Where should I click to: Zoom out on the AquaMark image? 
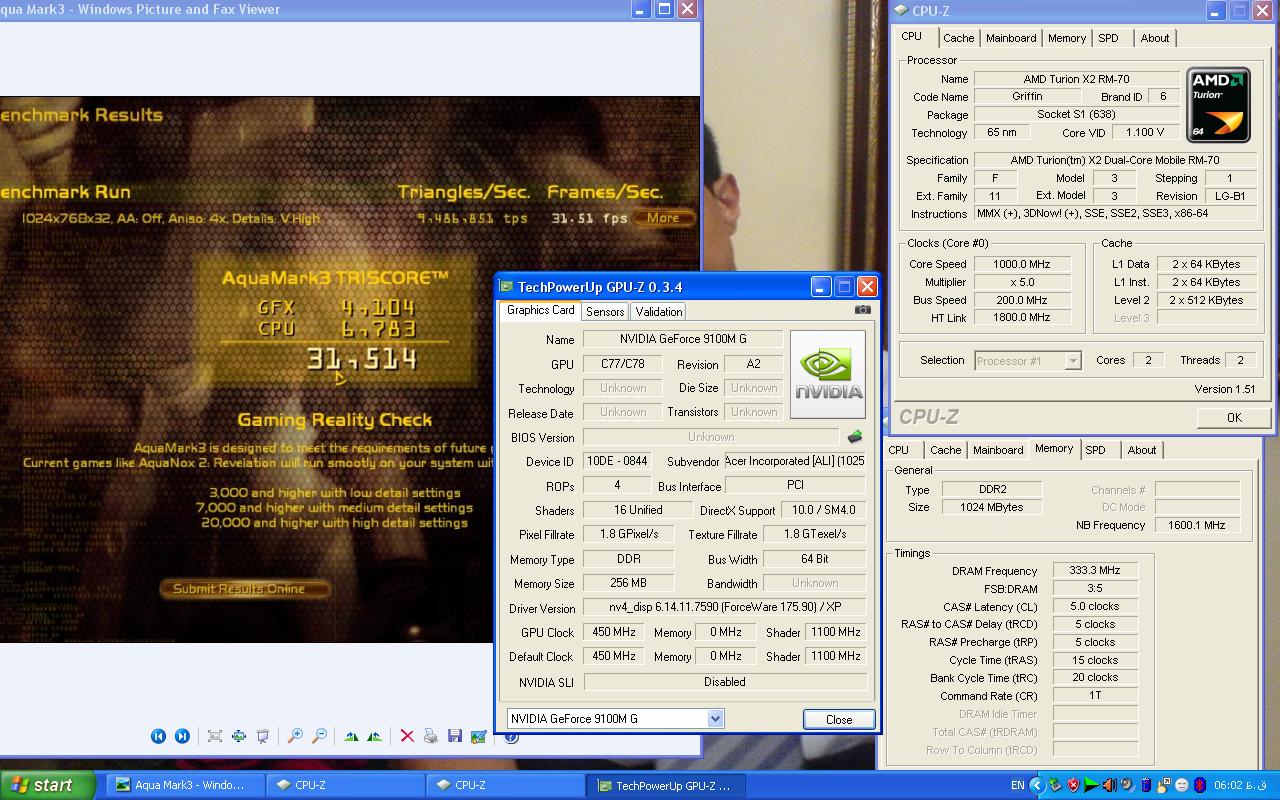click(x=319, y=736)
